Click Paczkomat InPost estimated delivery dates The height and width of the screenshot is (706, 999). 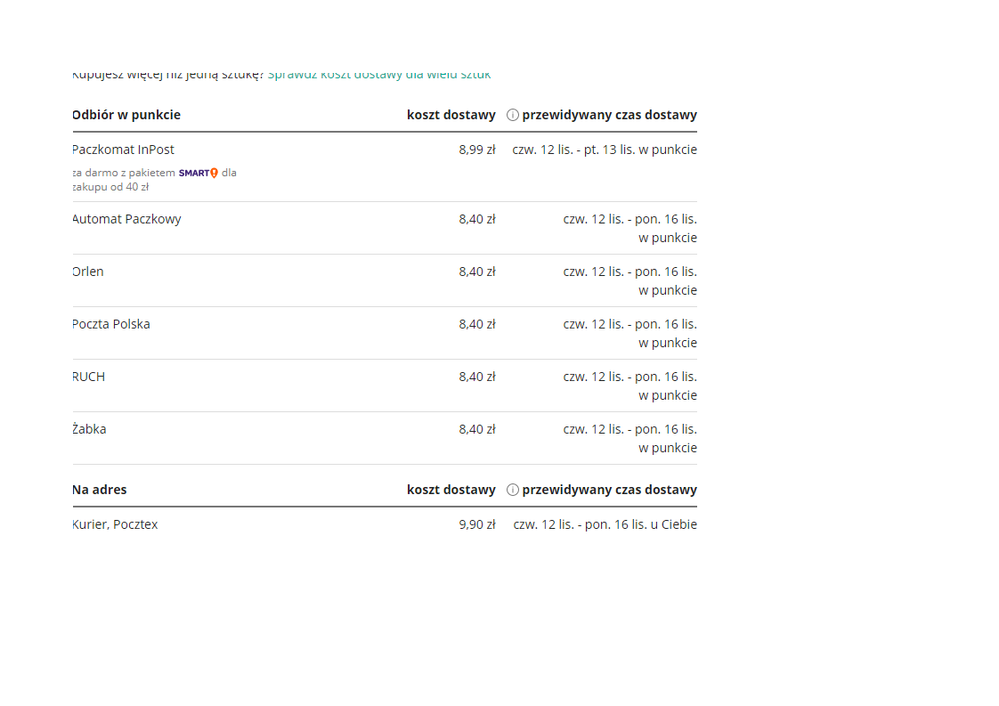click(x=604, y=150)
